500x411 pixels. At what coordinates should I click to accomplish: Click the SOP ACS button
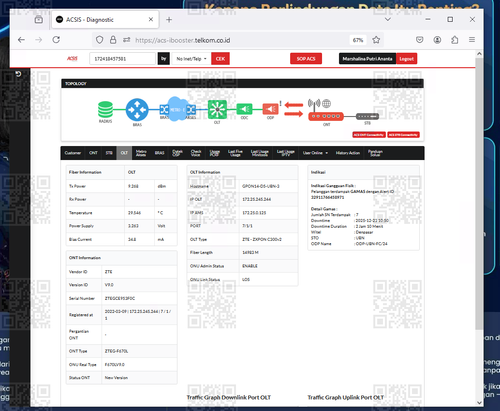click(306, 59)
